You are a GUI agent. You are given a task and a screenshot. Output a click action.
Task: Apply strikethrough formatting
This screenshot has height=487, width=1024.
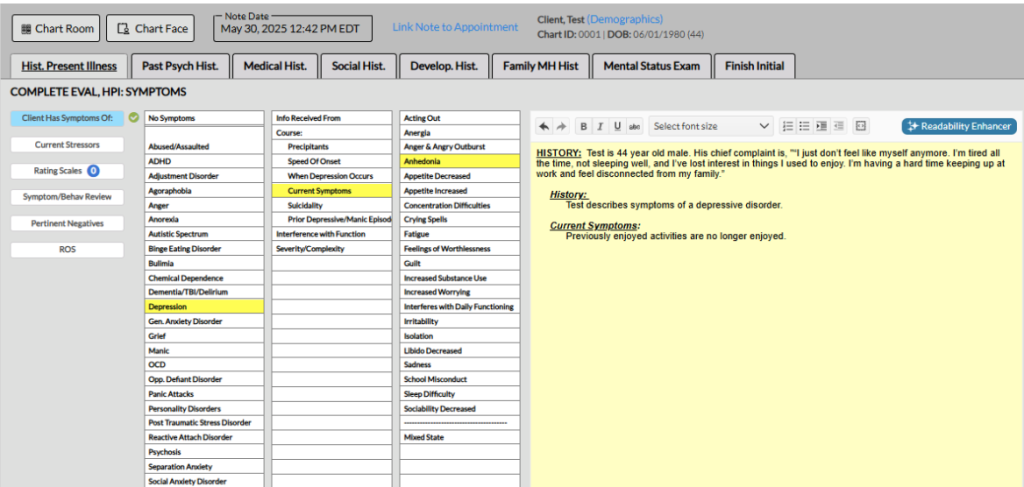click(634, 126)
